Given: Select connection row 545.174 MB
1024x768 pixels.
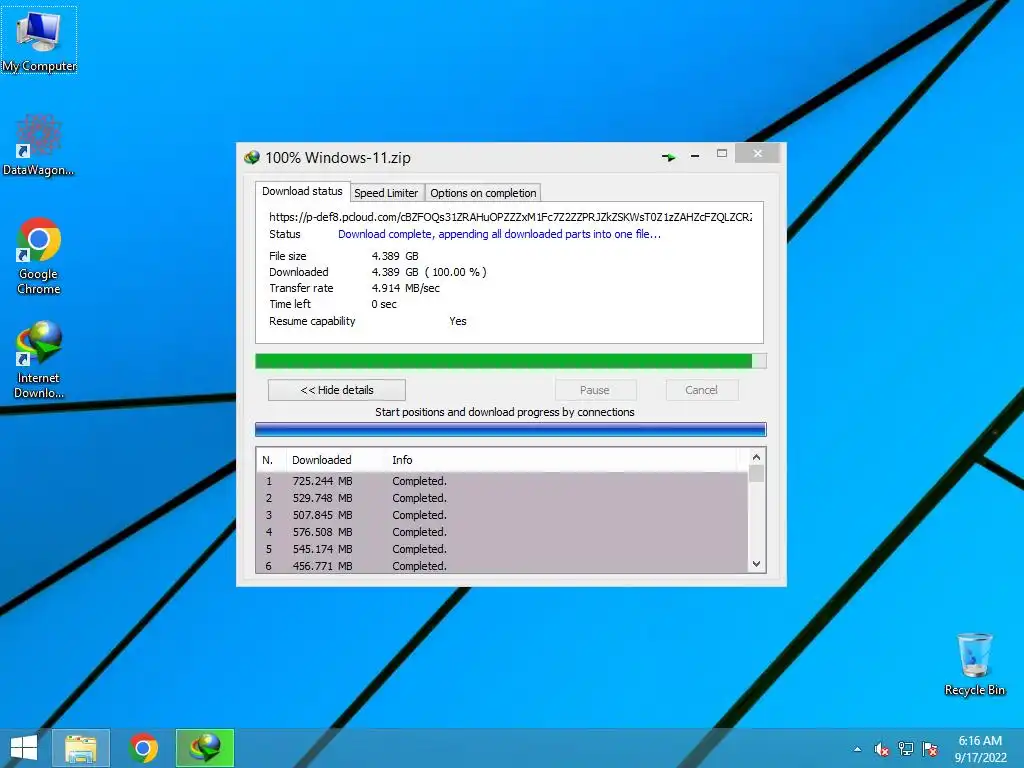Looking at the screenshot, I should (502, 549).
